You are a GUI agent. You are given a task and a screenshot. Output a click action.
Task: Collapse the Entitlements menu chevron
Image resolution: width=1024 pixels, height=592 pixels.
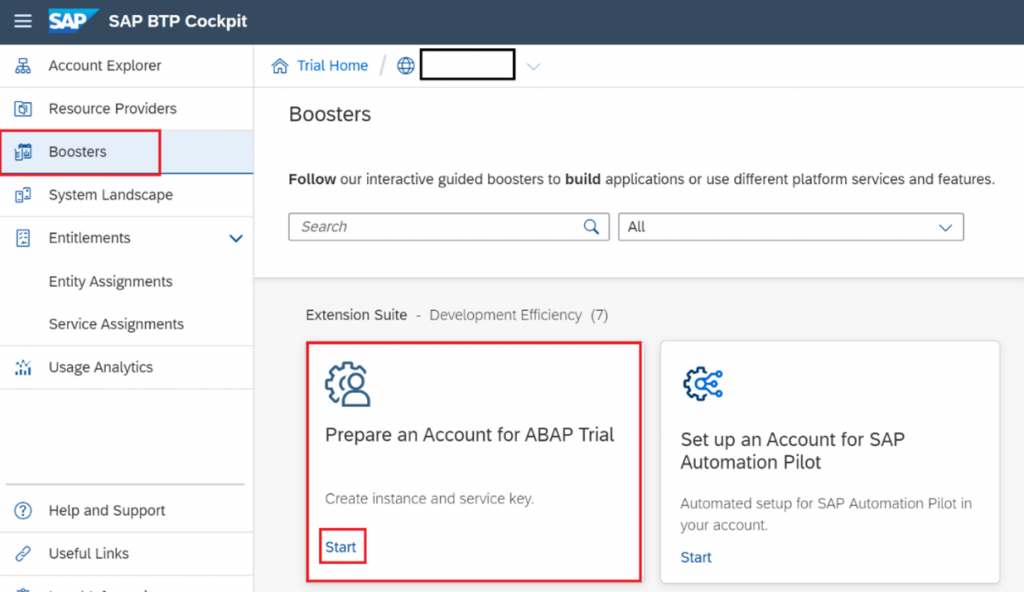[x=236, y=238]
